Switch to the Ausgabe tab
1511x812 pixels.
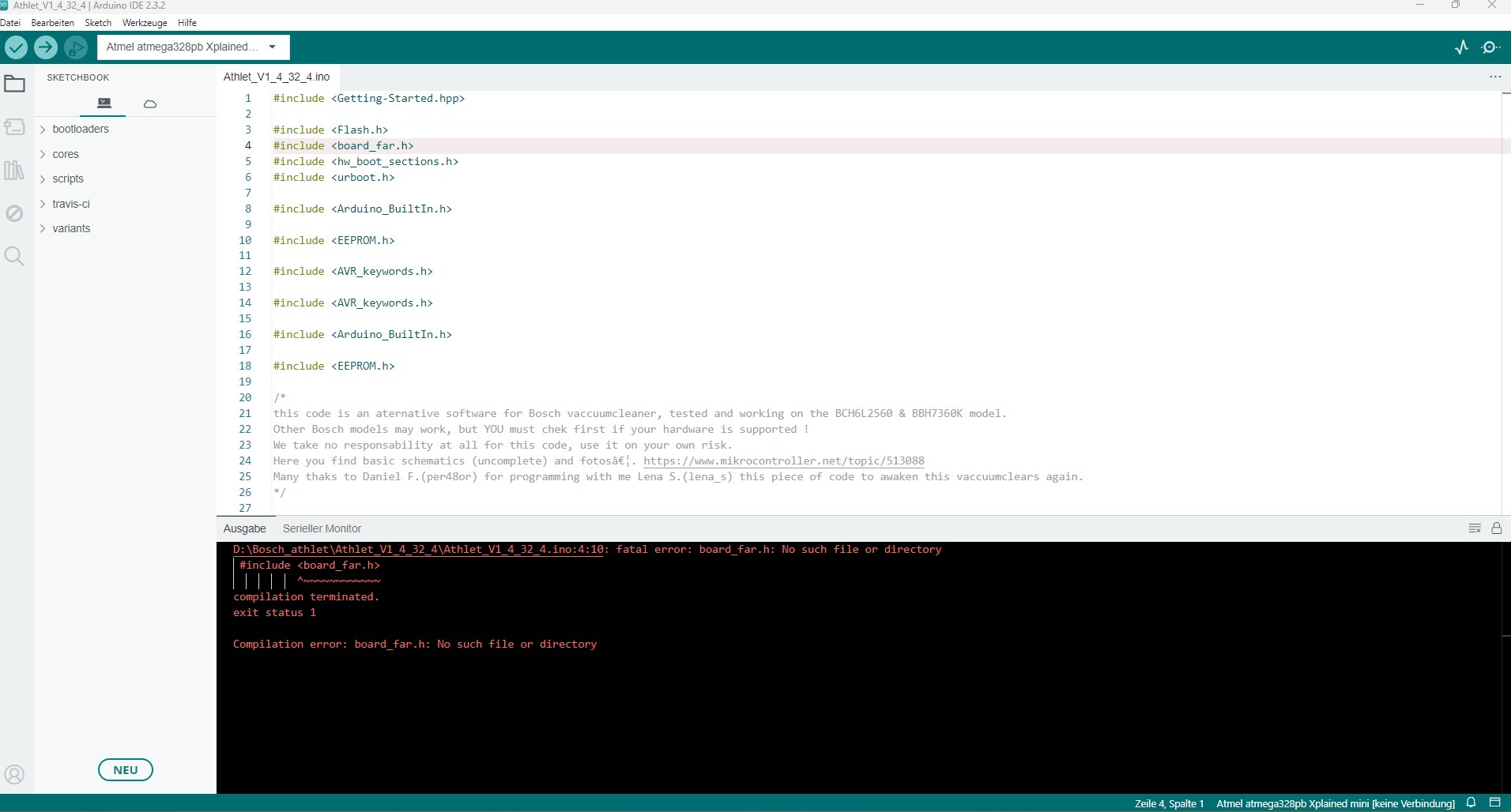click(x=245, y=528)
